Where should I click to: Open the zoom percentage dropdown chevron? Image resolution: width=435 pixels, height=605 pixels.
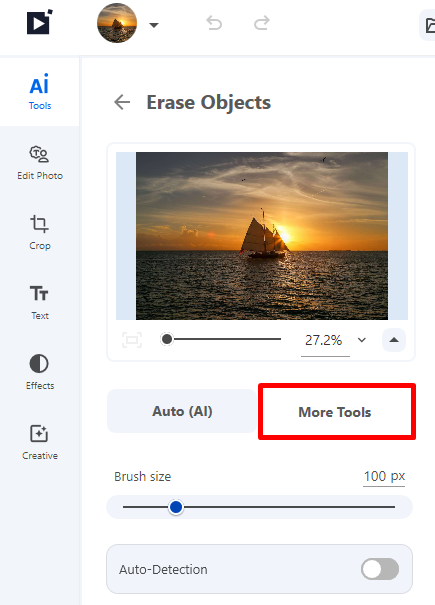tap(362, 340)
